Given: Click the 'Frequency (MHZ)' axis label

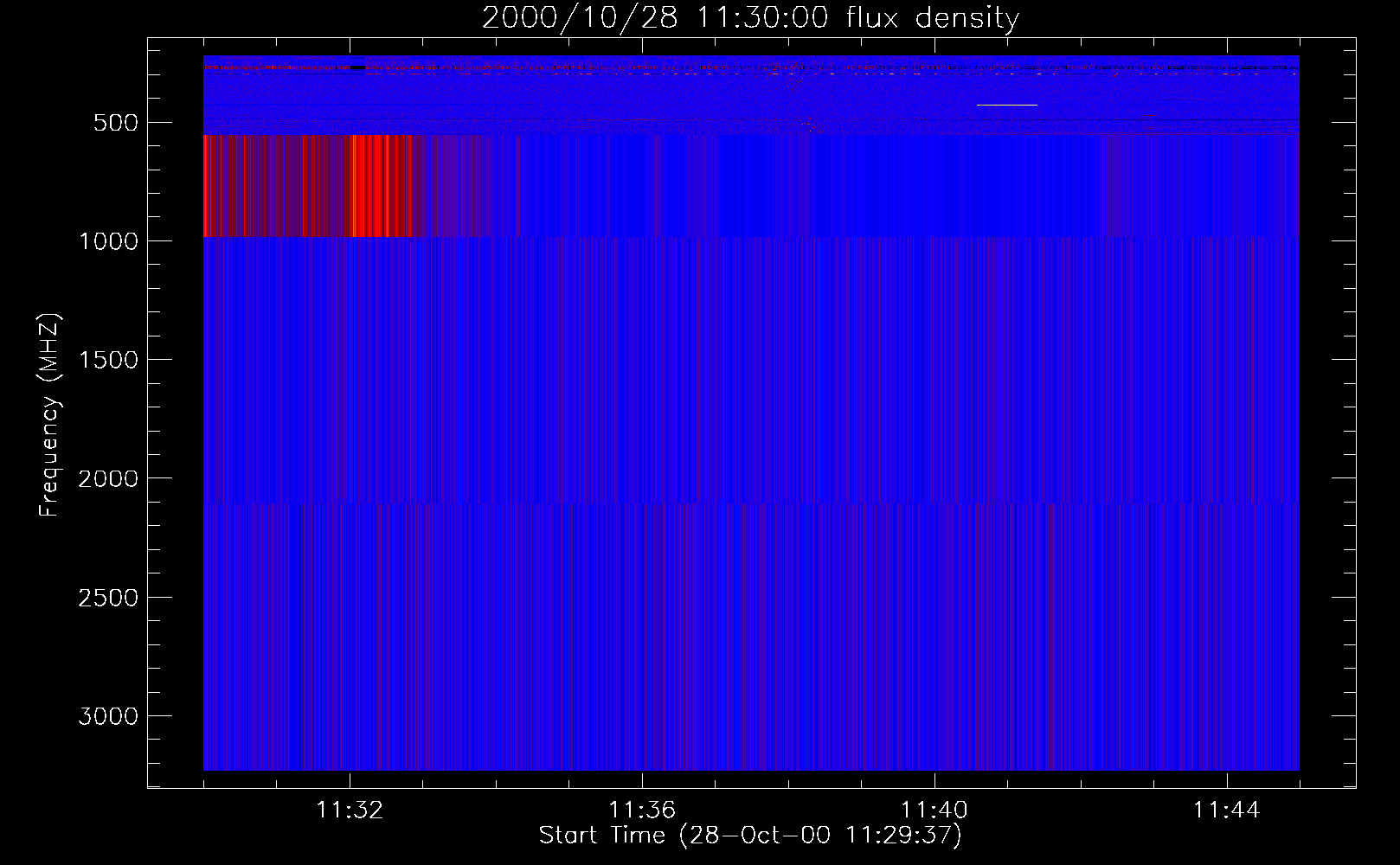Looking at the screenshot, I should tap(49, 414).
